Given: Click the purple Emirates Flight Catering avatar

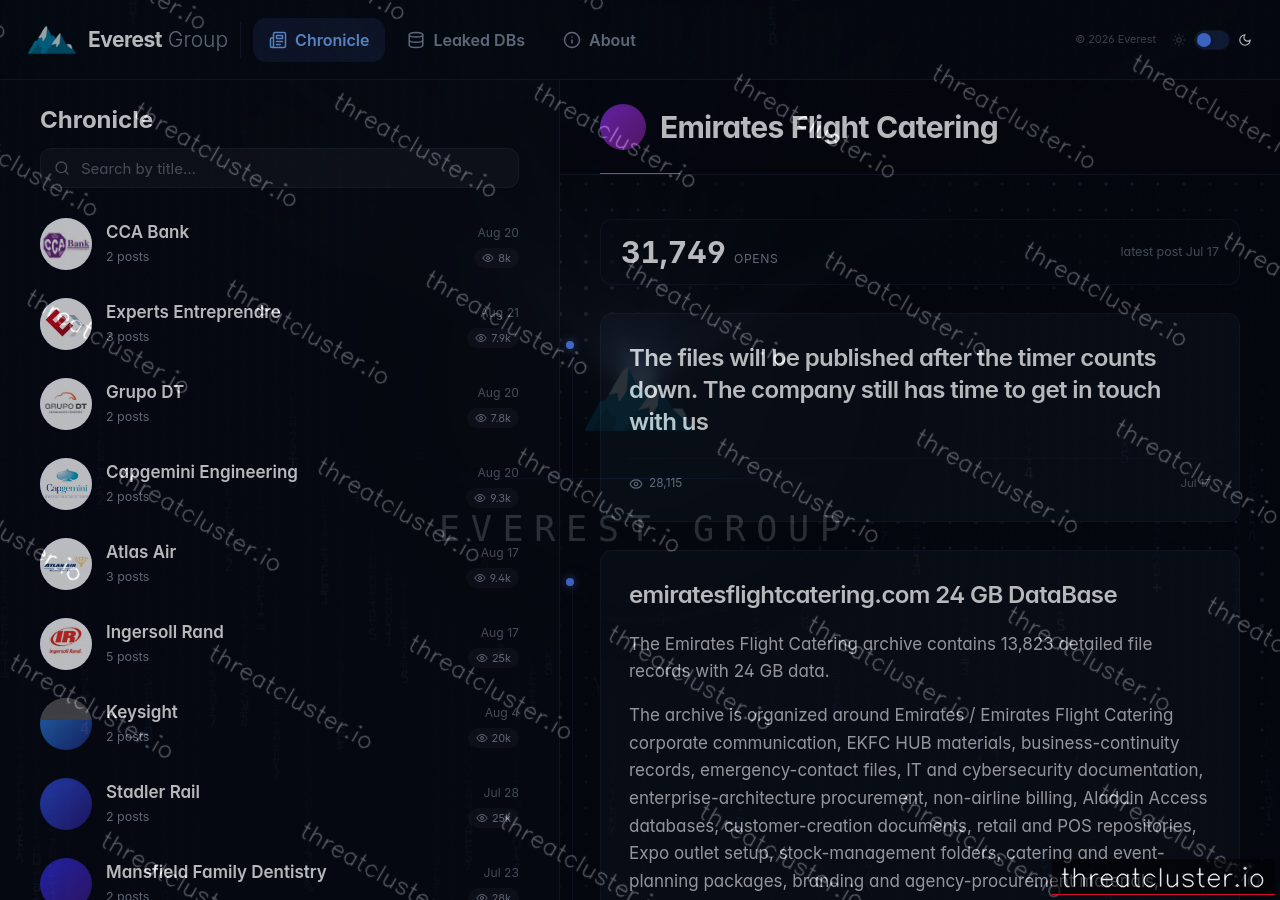Looking at the screenshot, I should point(623,127).
